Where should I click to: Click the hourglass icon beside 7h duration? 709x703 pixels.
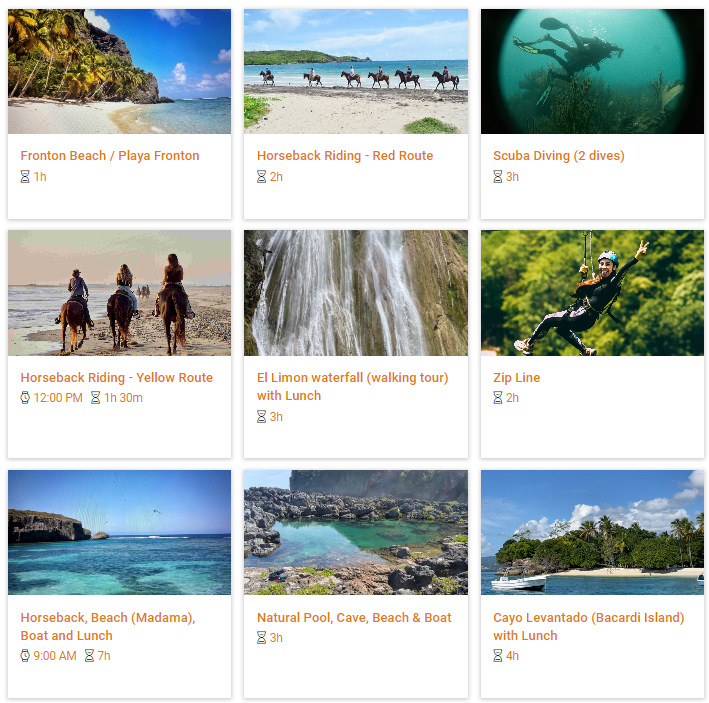coord(90,656)
